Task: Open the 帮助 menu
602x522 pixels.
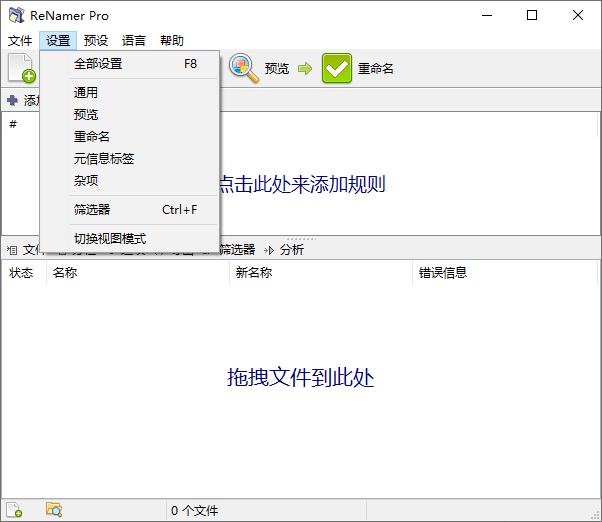Action: 172,40
